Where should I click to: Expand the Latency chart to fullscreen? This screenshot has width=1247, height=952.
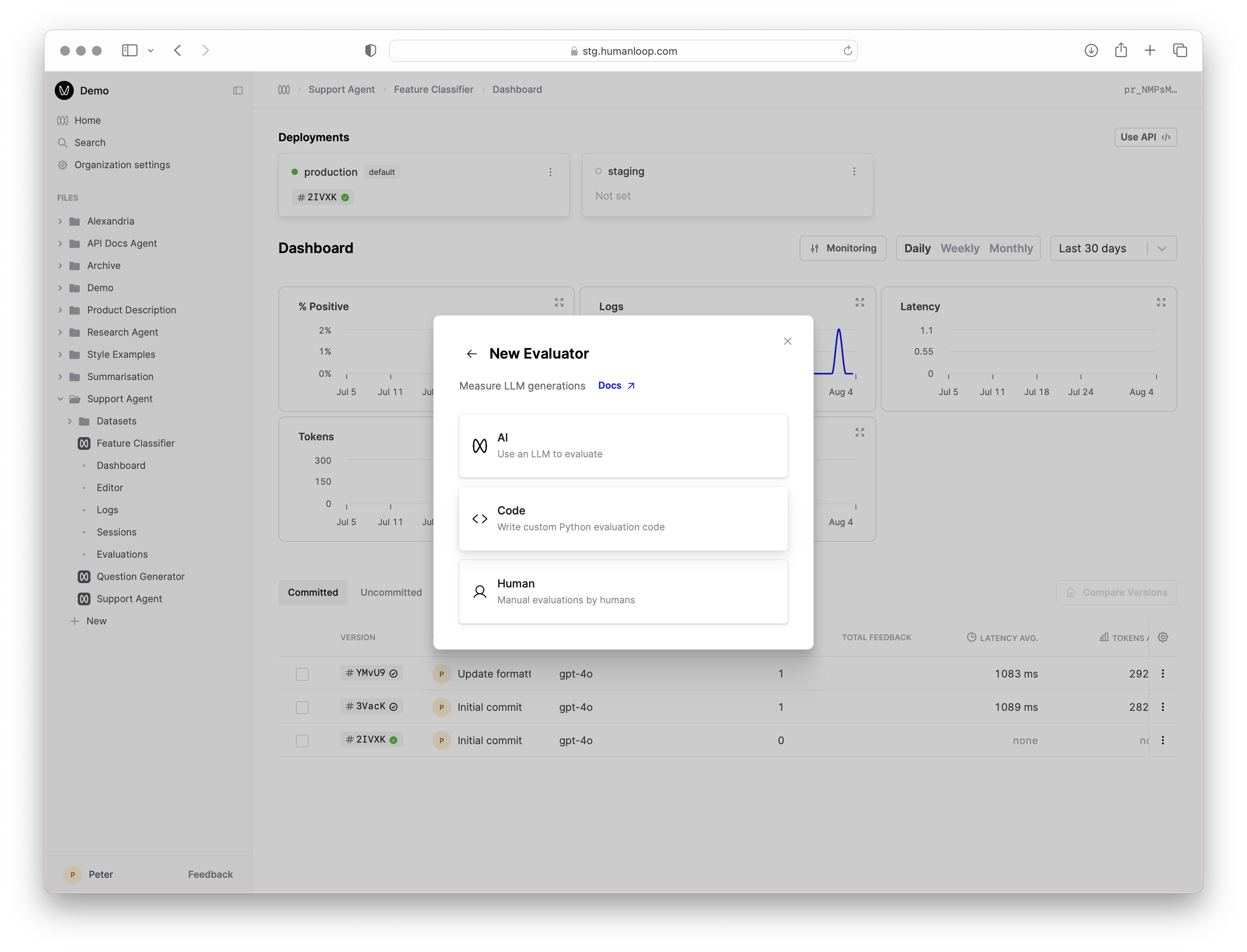point(1161,302)
